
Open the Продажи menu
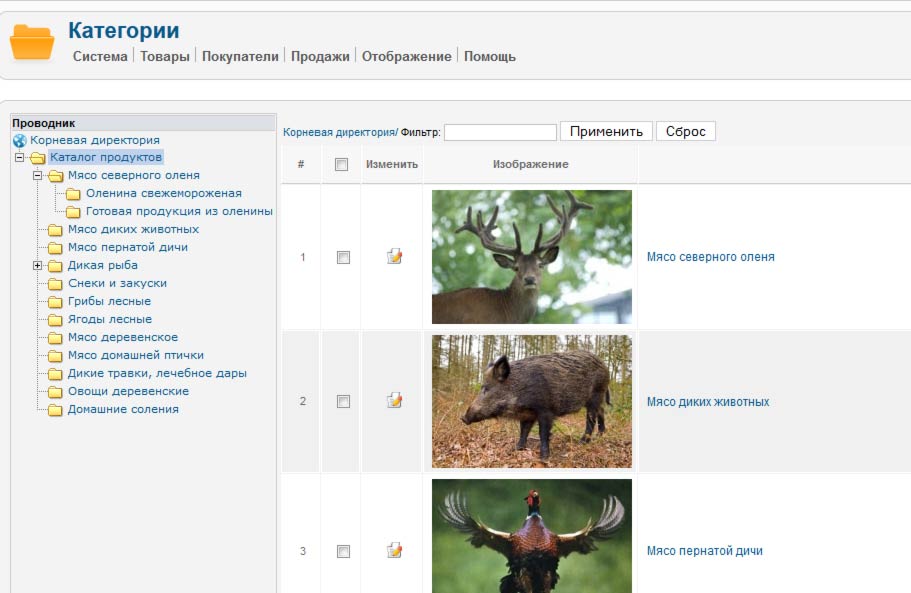click(320, 56)
